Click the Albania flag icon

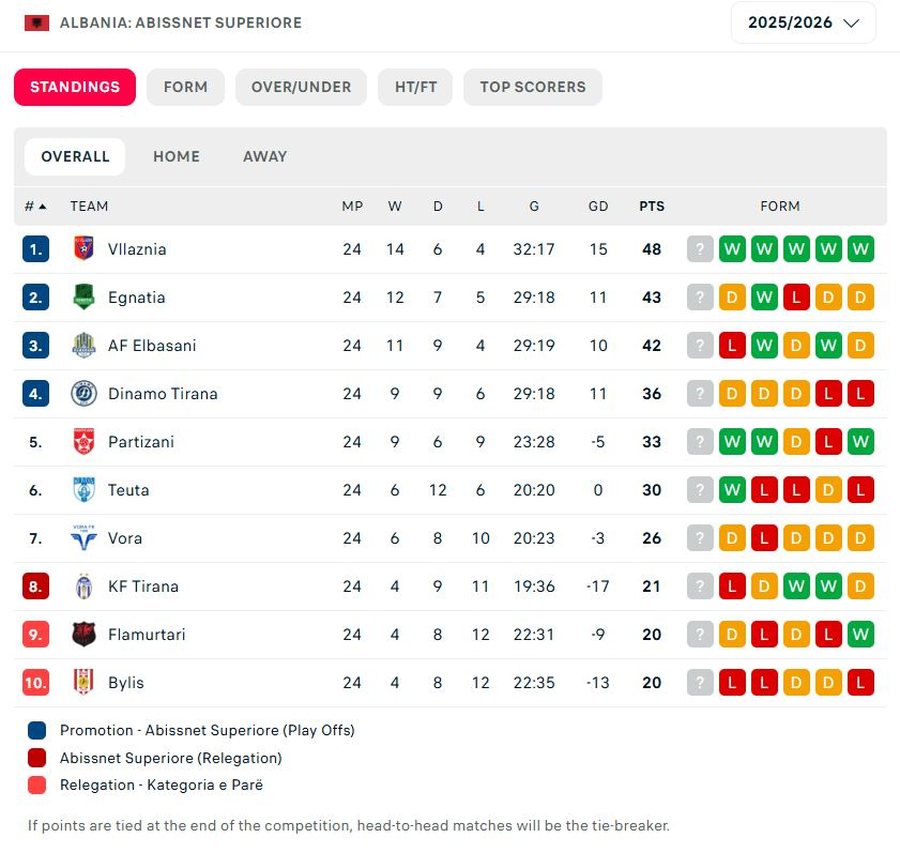pos(37,23)
